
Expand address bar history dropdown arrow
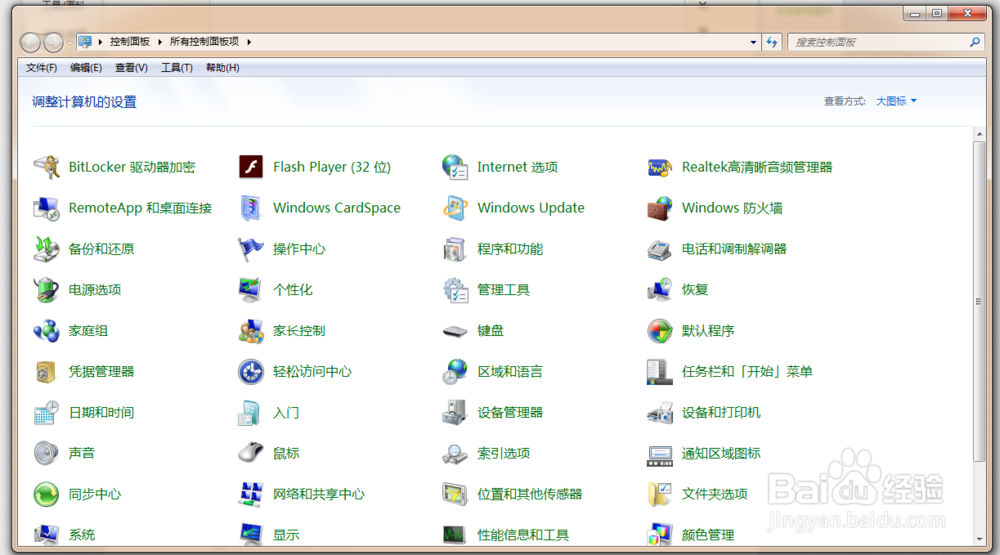coord(753,42)
